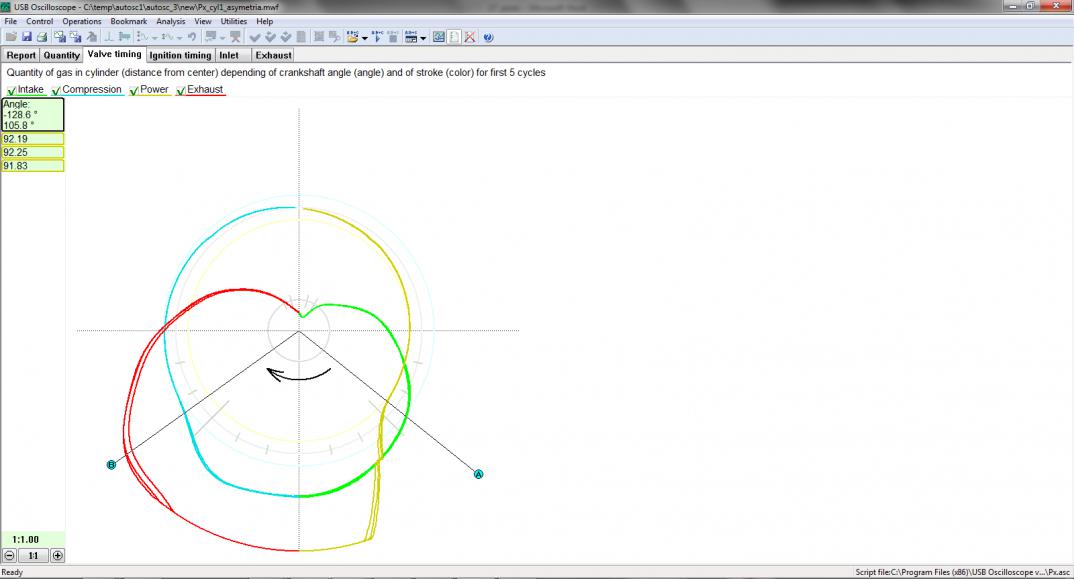Click the red X toolbar icon
This screenshot has width=1074, height=579.
[x=469, y=37]
